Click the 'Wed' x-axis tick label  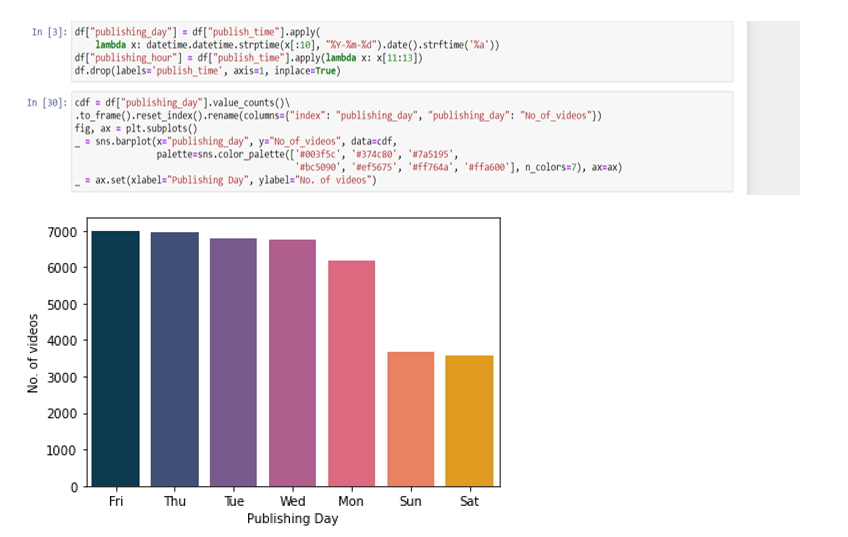coord(293,501)
